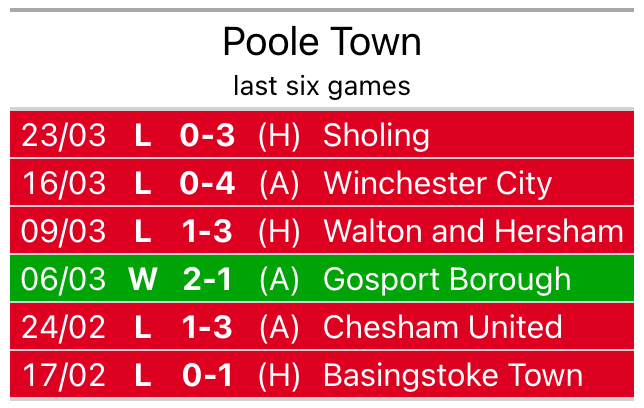
Task: Click the W result indicator
Action: (143, 280)
